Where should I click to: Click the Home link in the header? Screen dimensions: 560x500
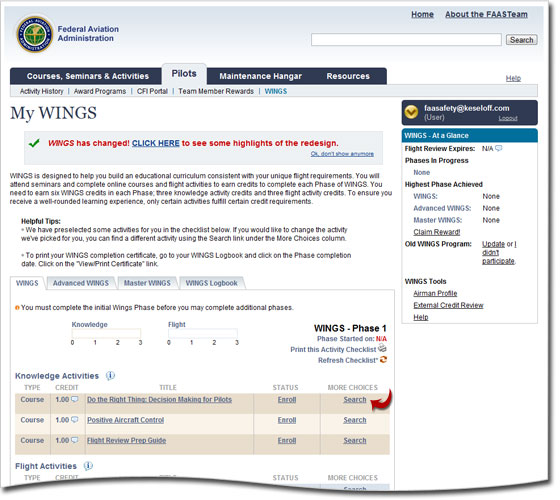click(x=422, y=14)
